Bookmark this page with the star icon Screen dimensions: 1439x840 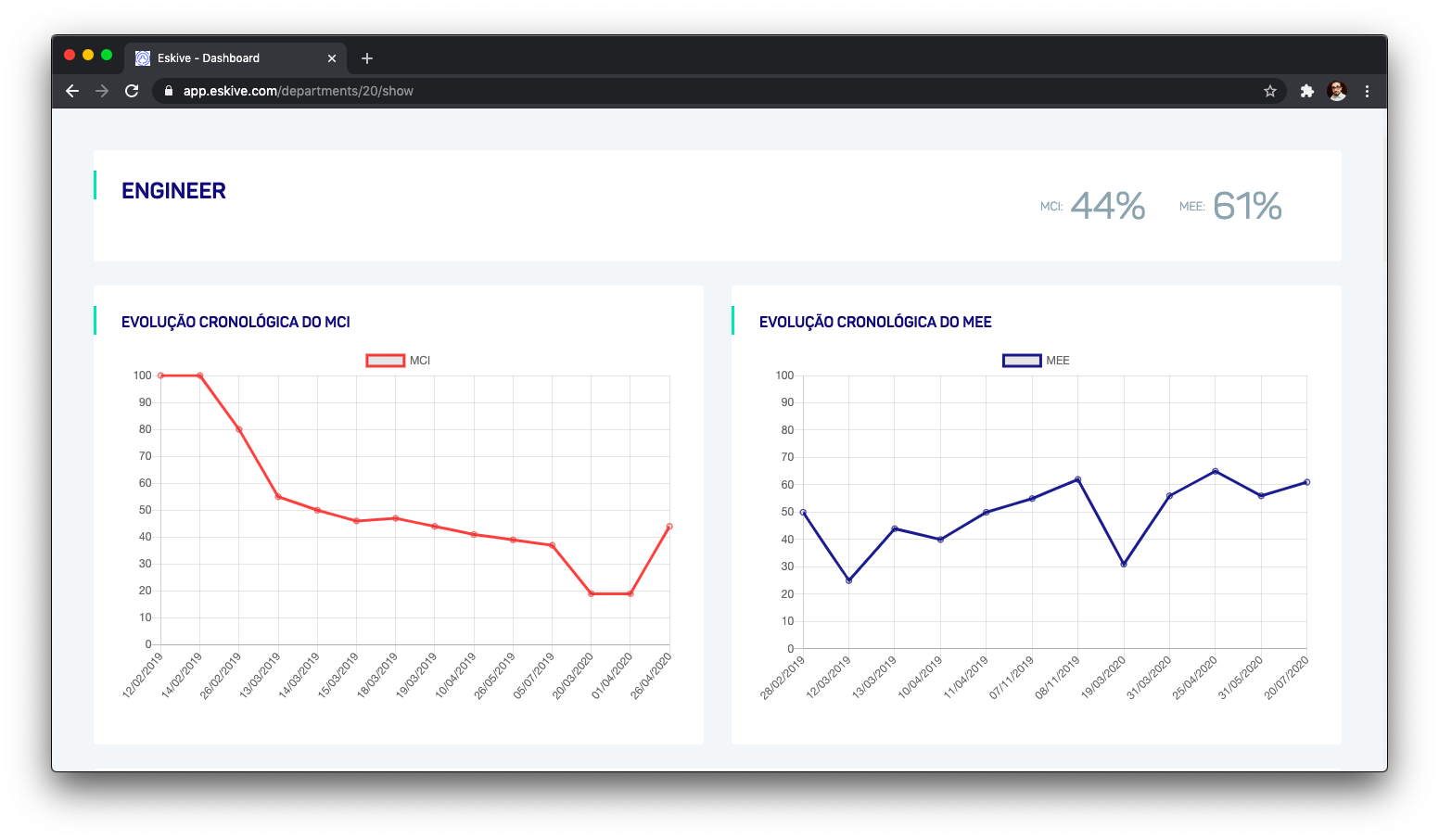(x=1270, y=91)
